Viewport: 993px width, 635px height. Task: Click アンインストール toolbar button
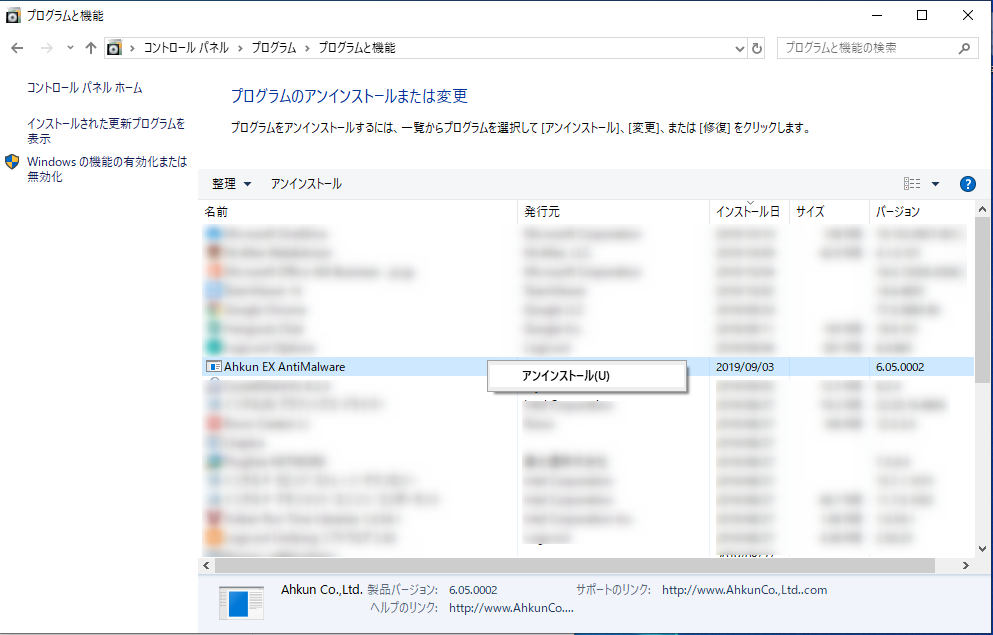[307, 184]
